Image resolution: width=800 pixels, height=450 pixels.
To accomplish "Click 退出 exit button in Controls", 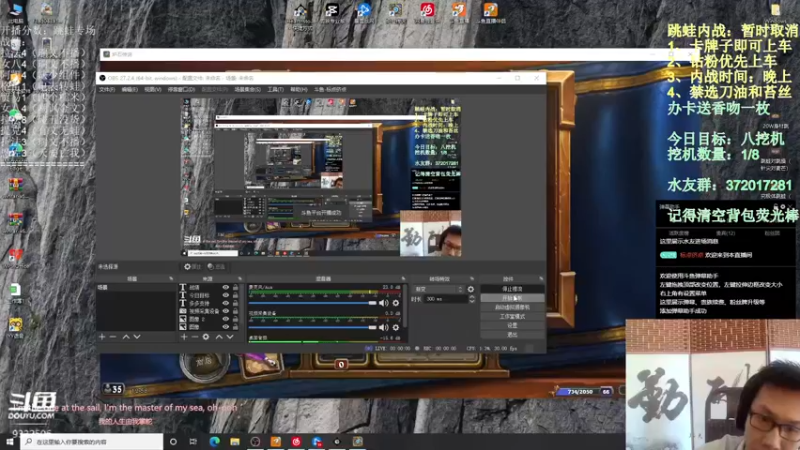I will click(x=512, y=335).
